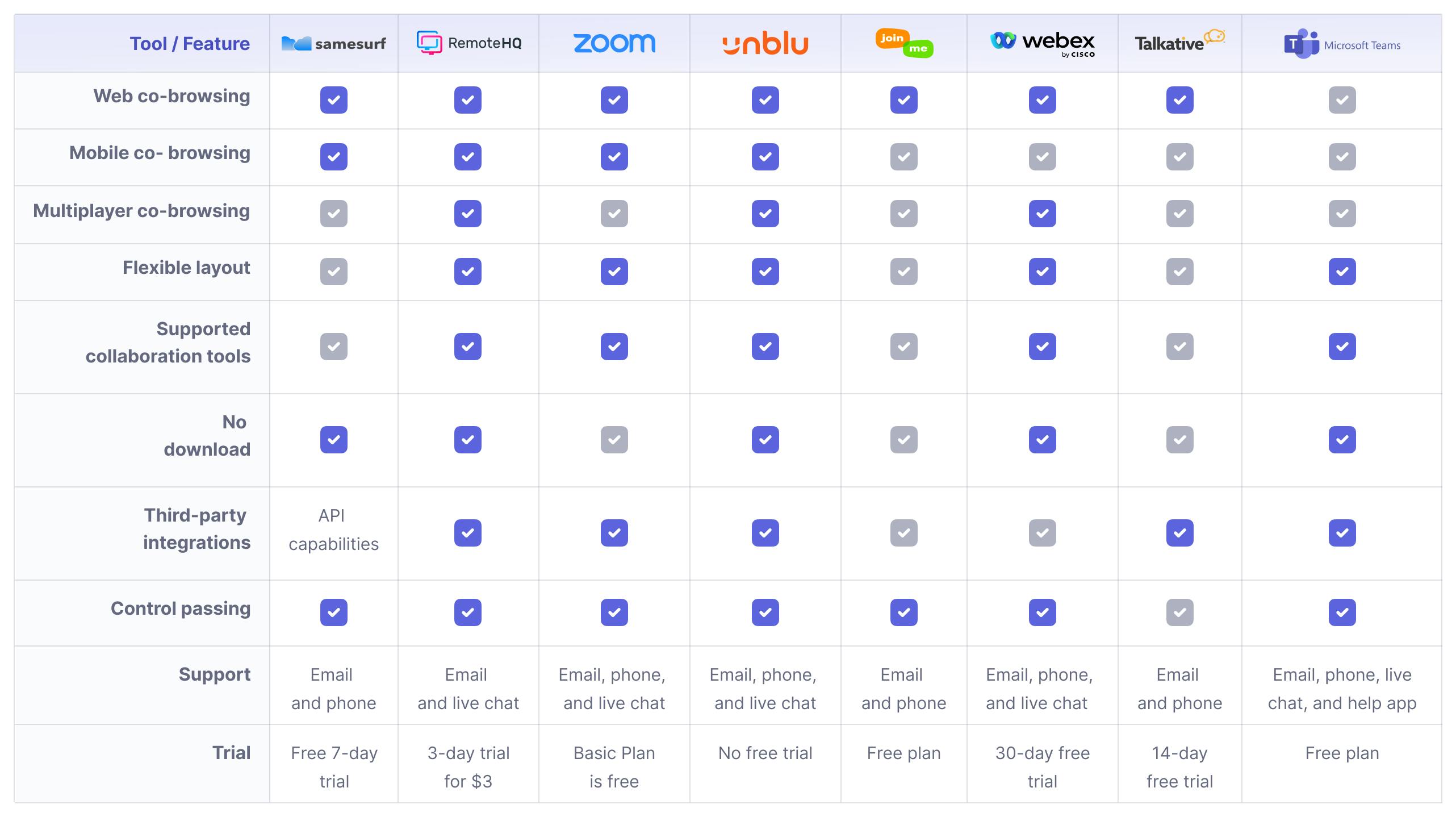Toggle Microsoft Teams Web co-browsing grey checkbox
This screenshot has width=1456, height=817.
1342,100
